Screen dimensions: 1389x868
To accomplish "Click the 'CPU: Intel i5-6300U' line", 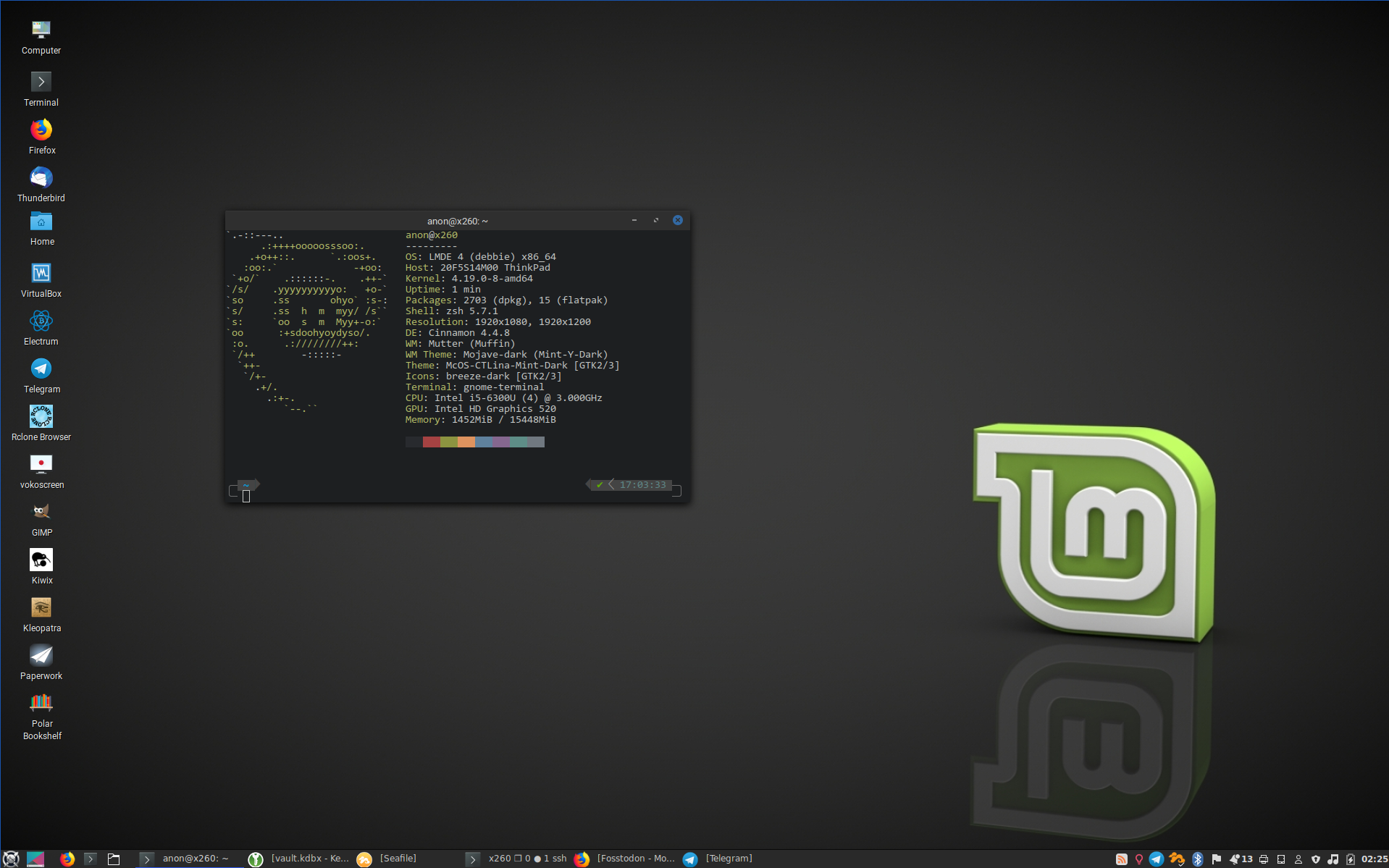I will pos(504,398).
